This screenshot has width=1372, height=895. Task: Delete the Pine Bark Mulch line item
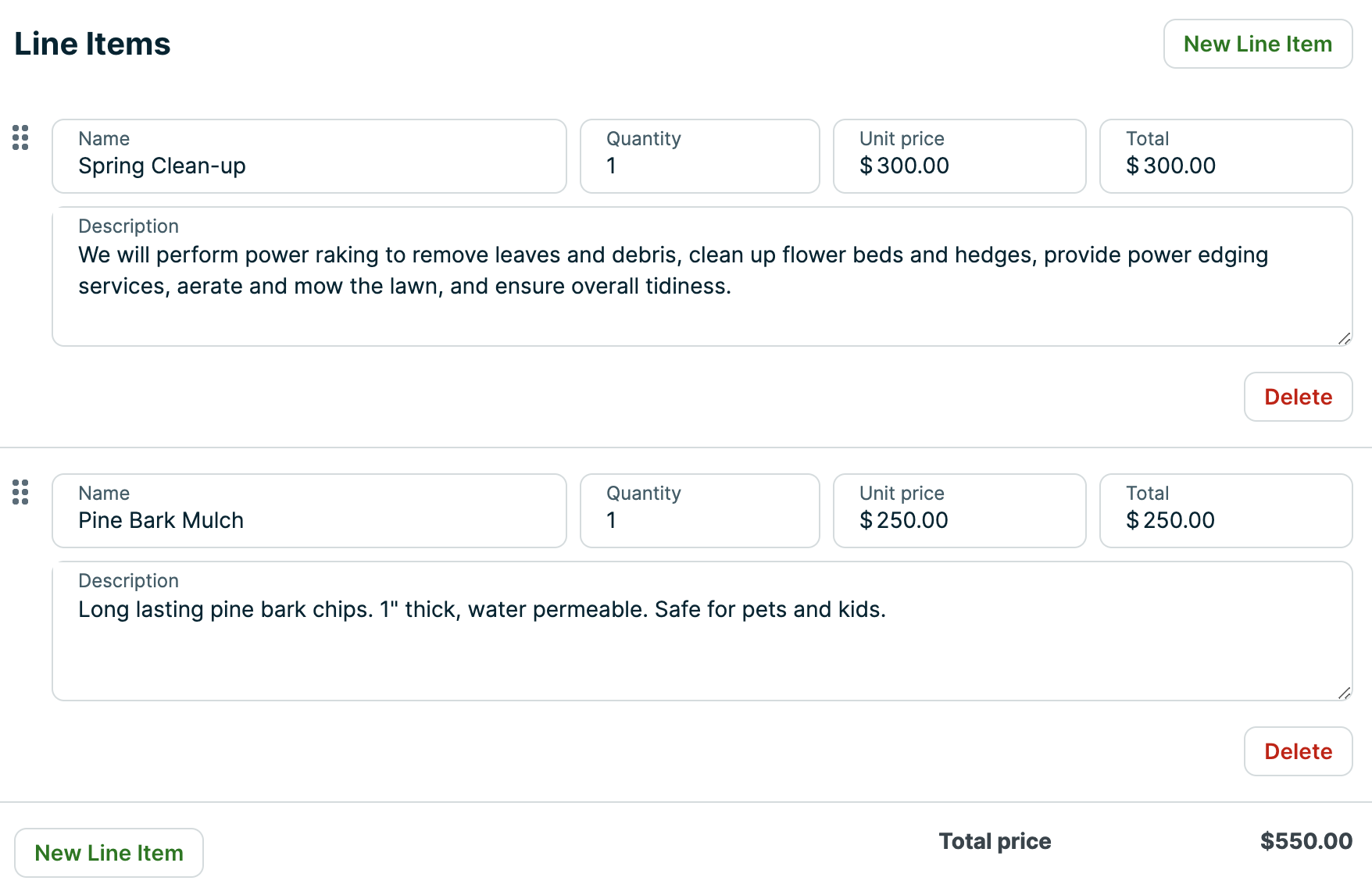click(x=1298, y=751)
